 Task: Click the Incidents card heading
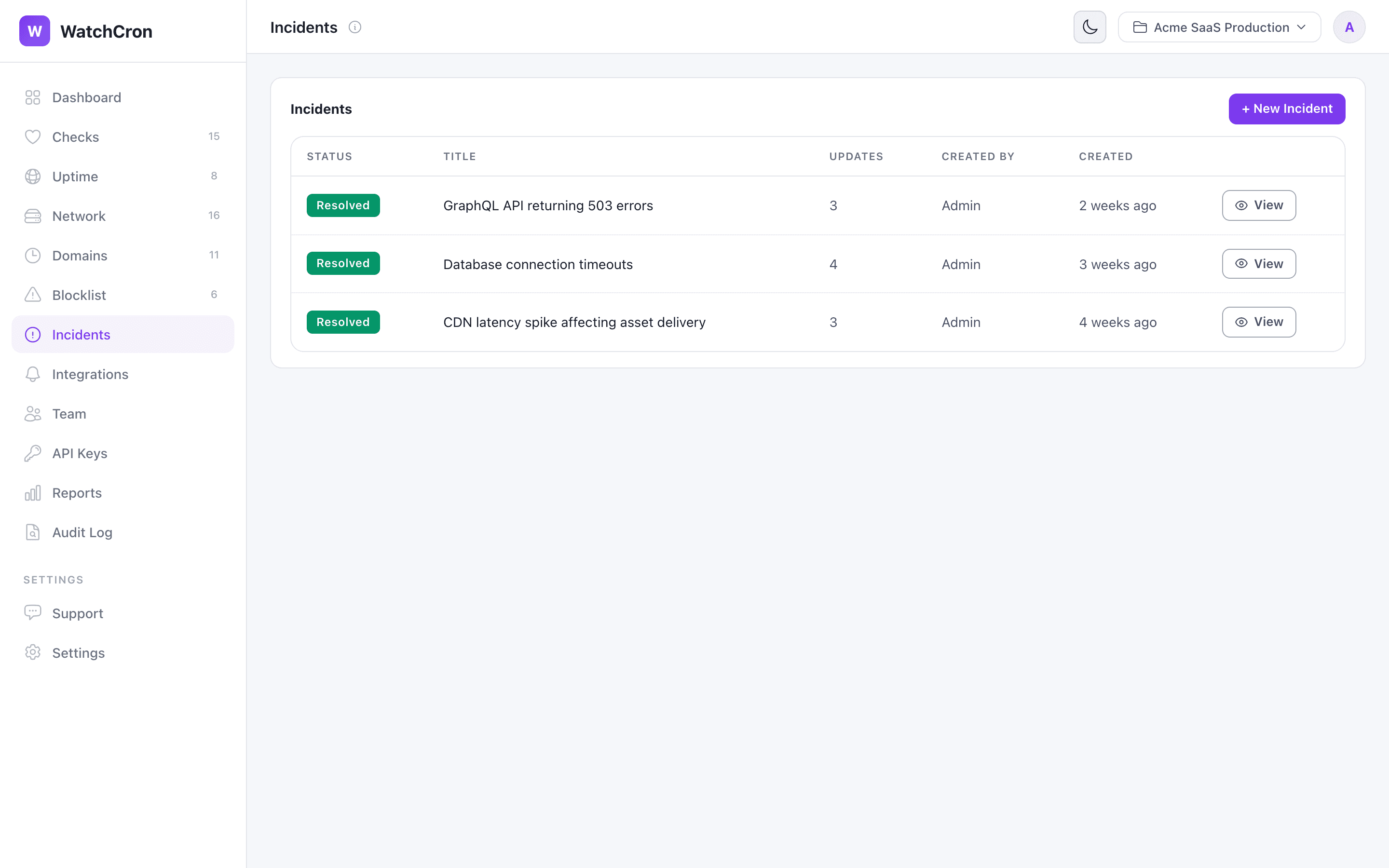[321, 109]
